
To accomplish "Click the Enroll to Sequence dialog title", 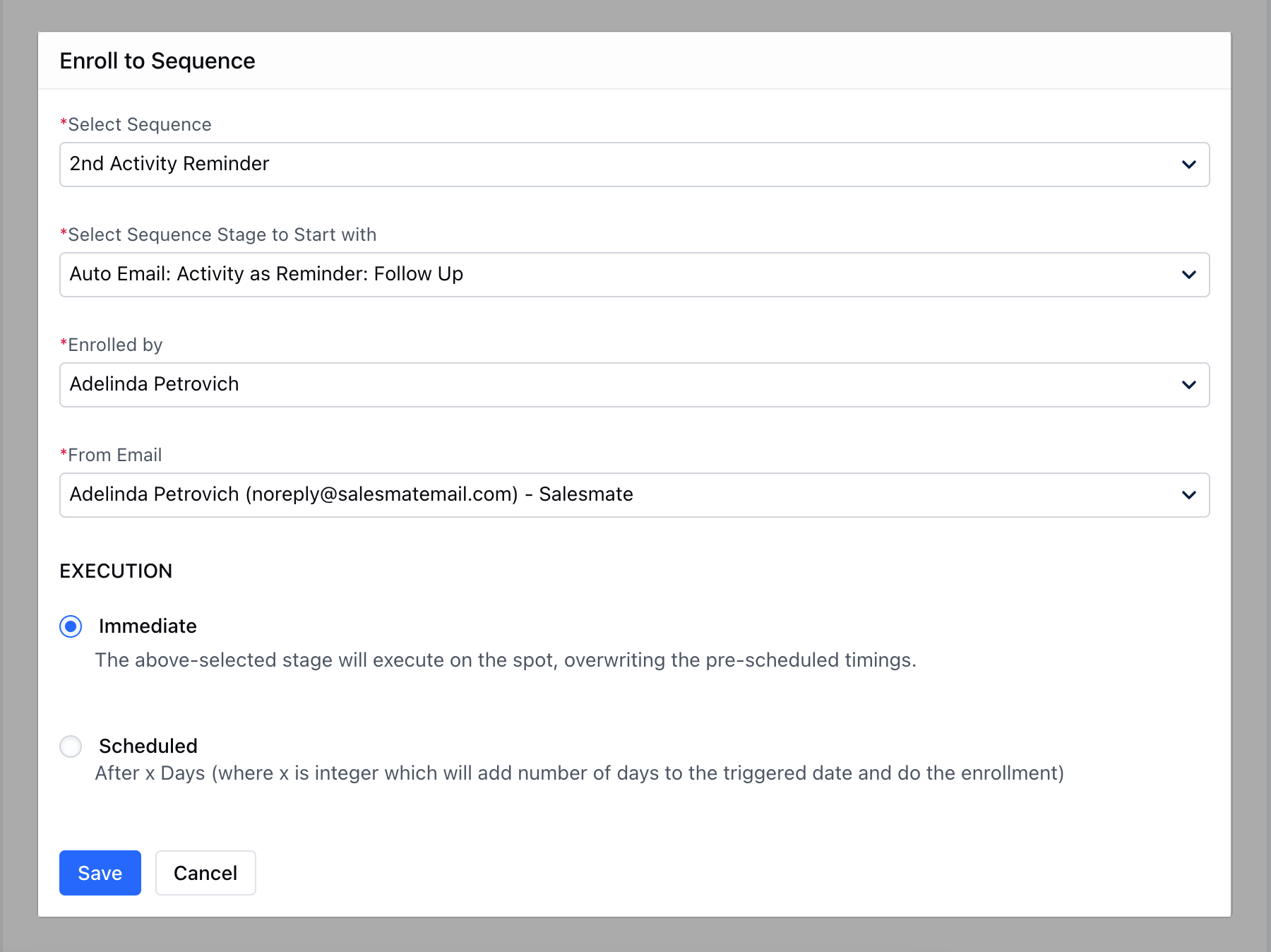I will tap(157, 61).
